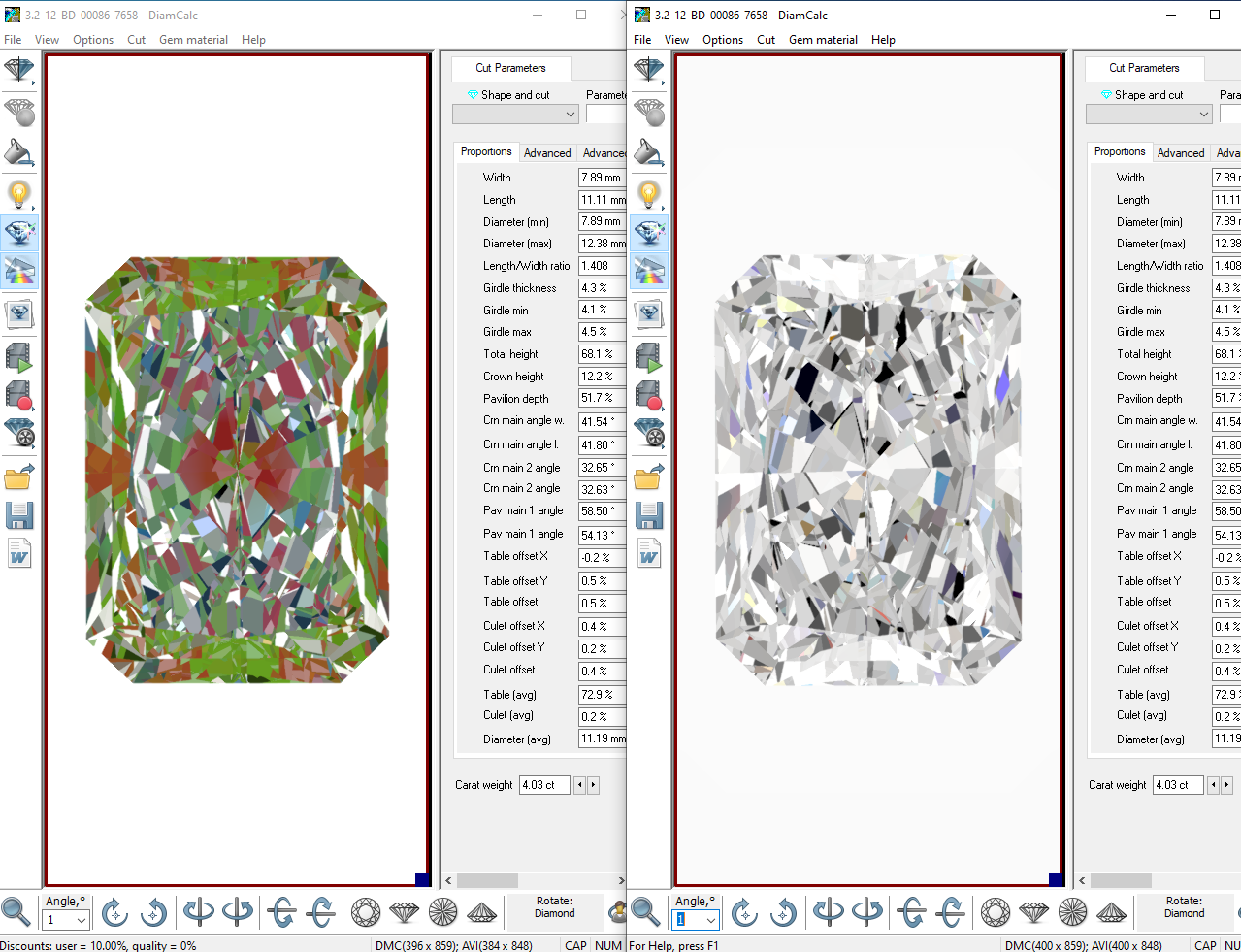Screen dimensions: 1241x952
Task: Click the Word document export icon in left window
Action: [18, 553]
